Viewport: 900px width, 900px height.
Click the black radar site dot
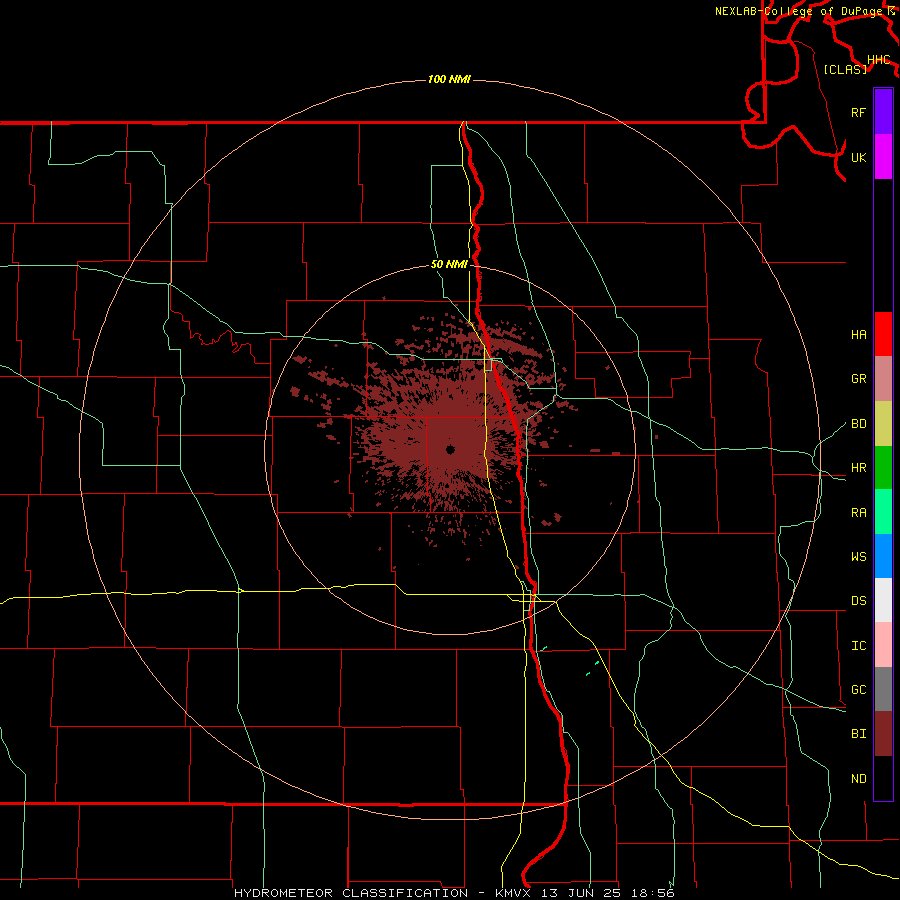point(450,449)
